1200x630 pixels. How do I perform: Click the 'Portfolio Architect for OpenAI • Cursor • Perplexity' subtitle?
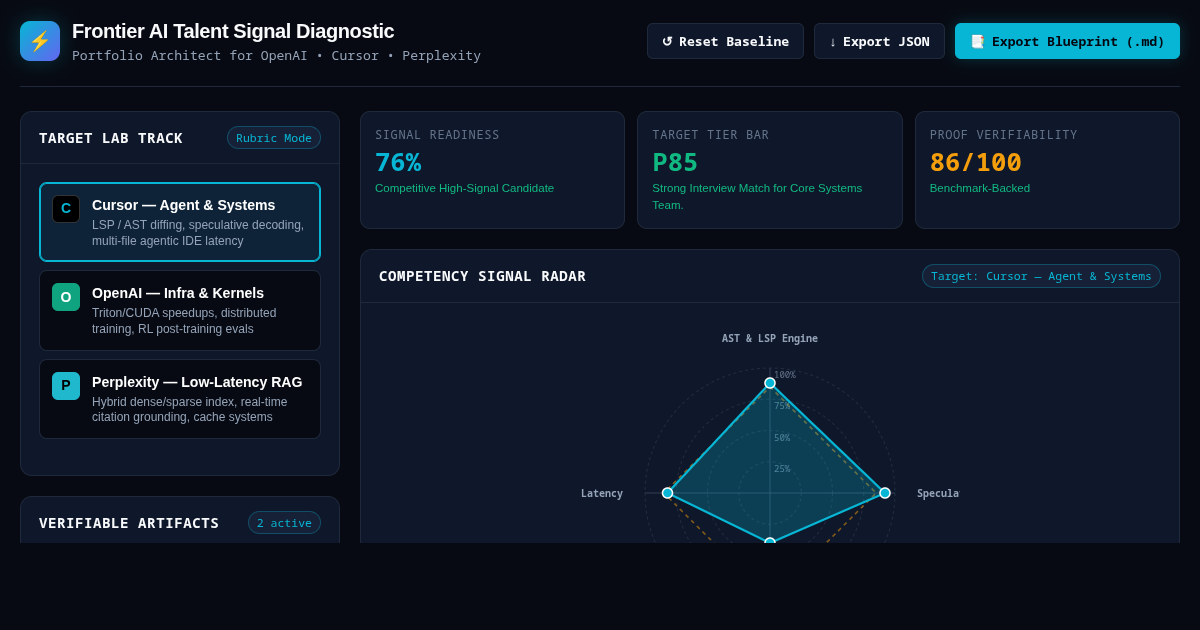[x=276, y=56]
